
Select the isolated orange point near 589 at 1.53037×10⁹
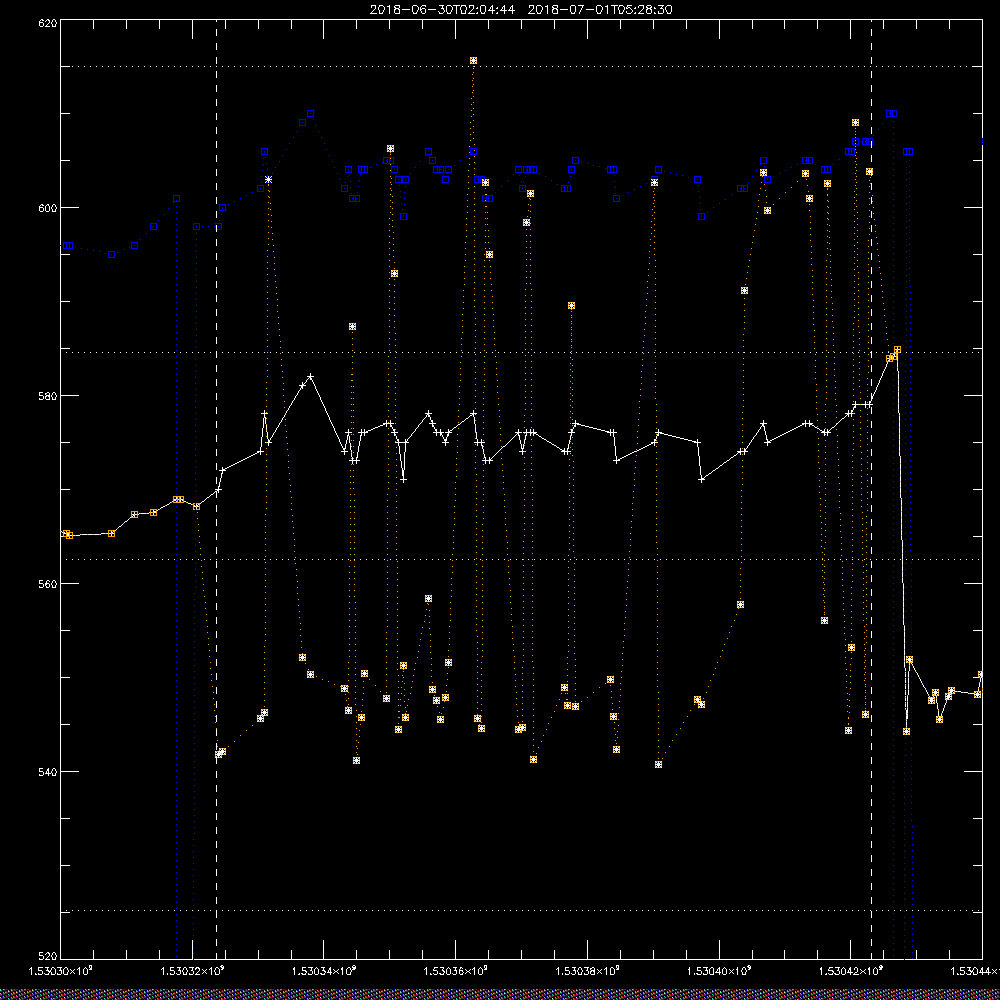tap(571, 306)
